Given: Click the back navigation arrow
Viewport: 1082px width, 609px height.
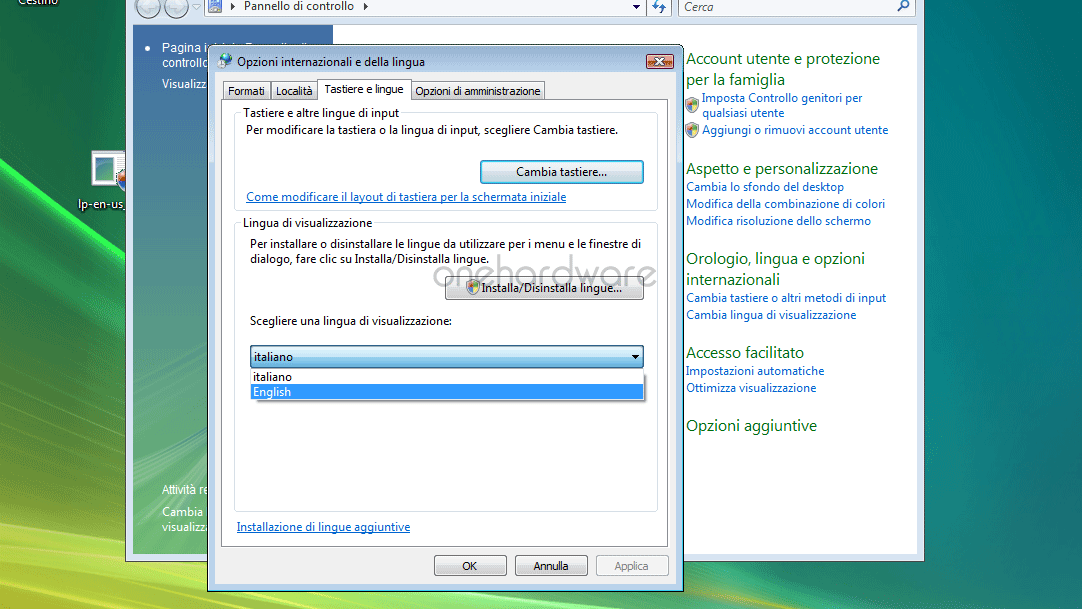Looking at the screenshot, I should click(147, 8).
